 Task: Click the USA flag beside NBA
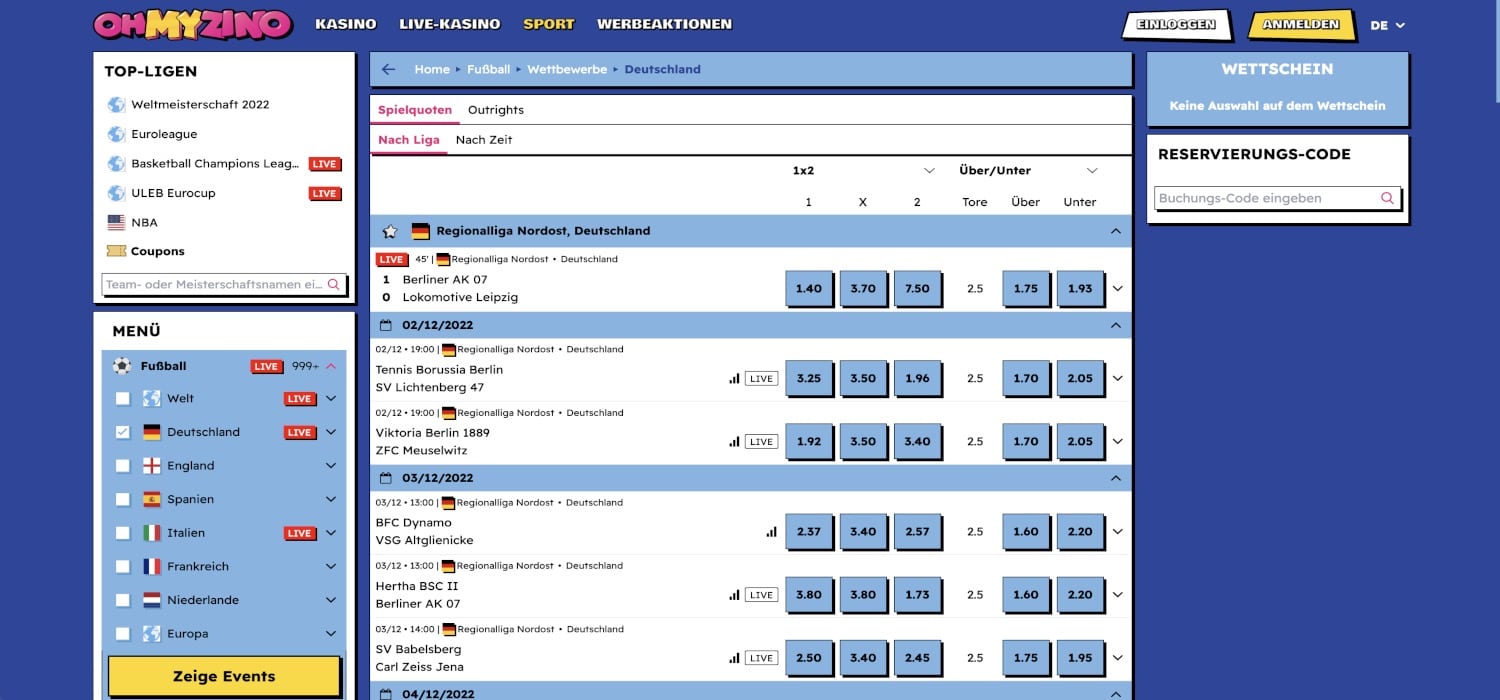116,222
